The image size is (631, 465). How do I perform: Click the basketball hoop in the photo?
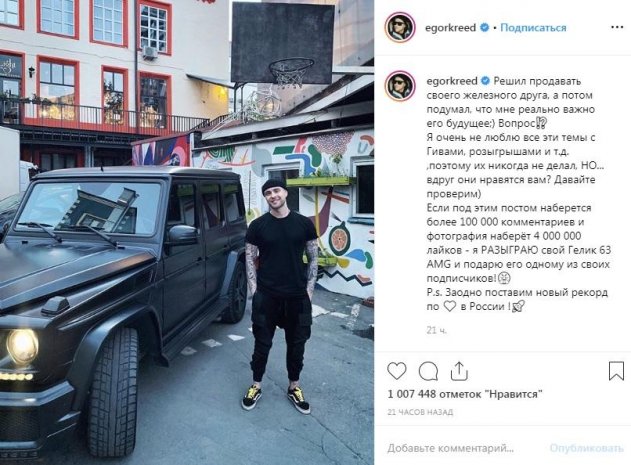click(x=291, y=72)
